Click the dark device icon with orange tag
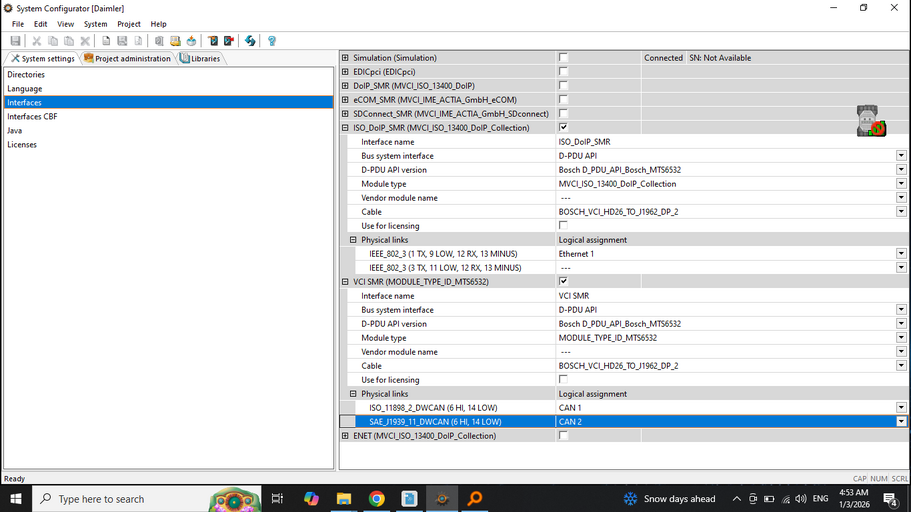Screen dimensions: 911x512 [213, 41]
